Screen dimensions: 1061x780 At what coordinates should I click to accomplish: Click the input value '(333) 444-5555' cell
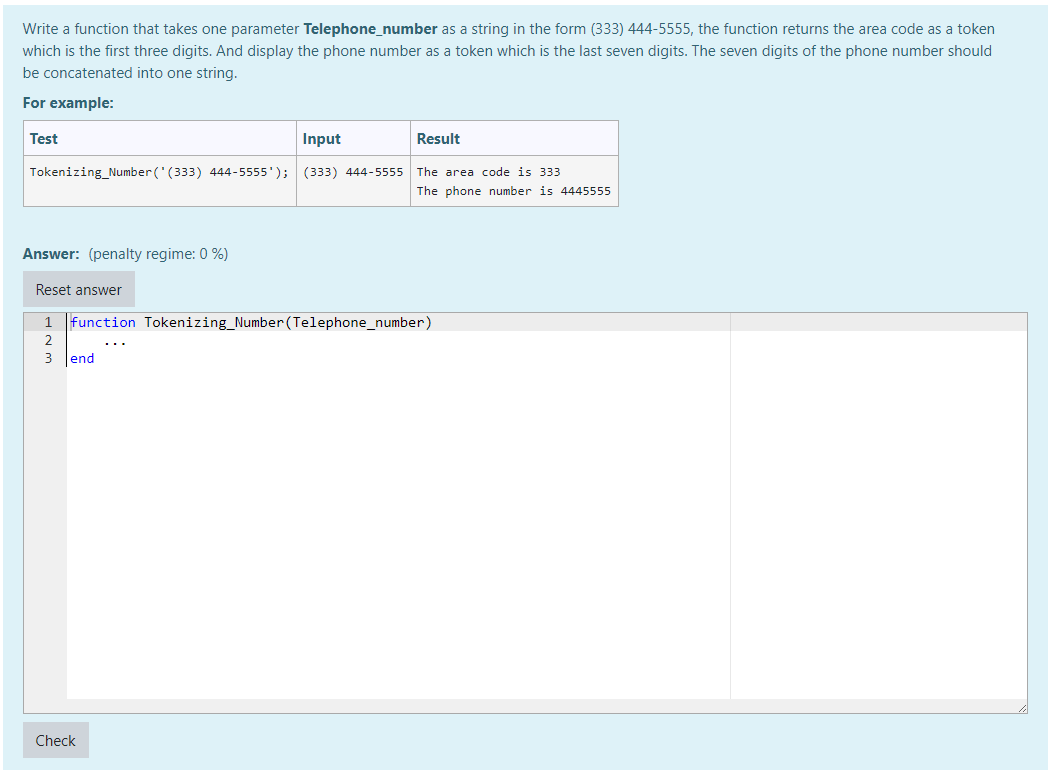point(353,172)
